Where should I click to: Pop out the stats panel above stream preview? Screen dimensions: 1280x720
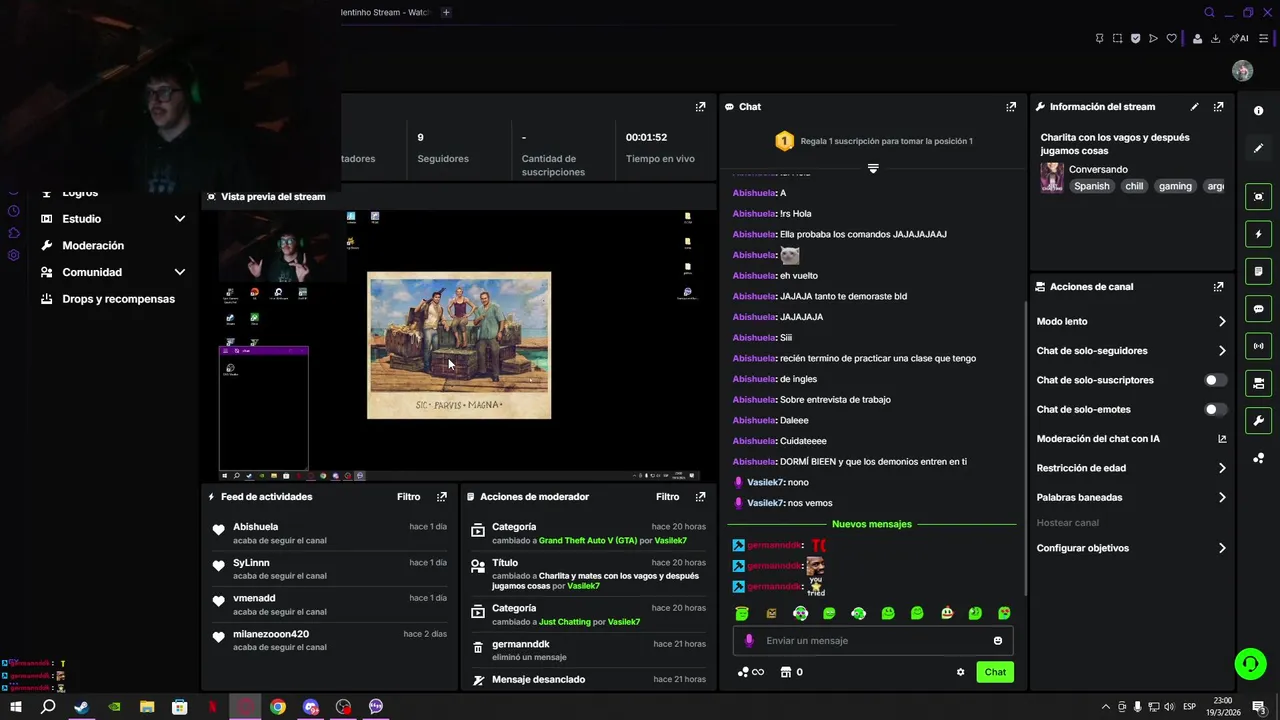click(x=700, y=107)
